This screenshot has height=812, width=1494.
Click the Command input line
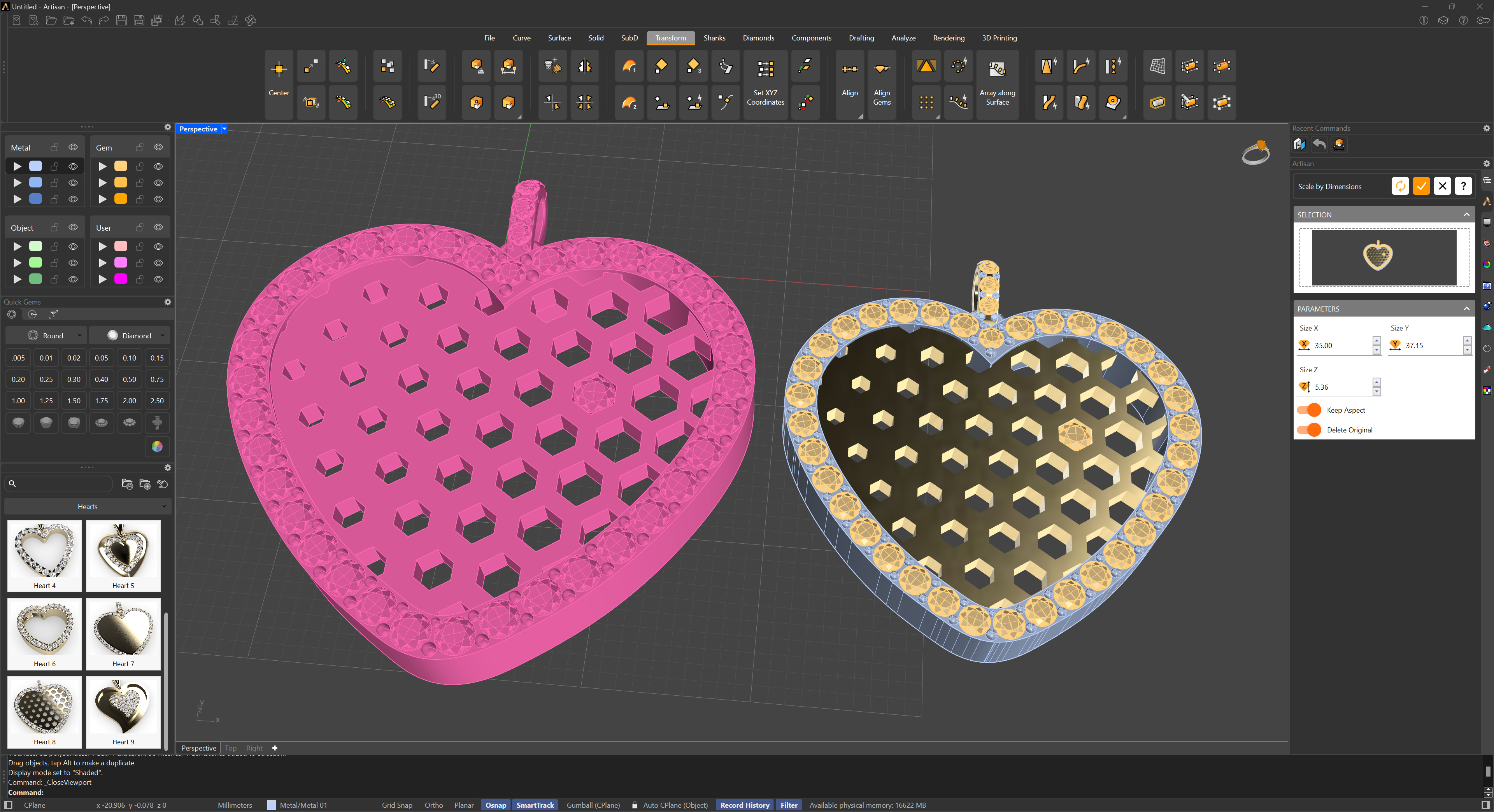pyautogui.click(x=748, y=792)
